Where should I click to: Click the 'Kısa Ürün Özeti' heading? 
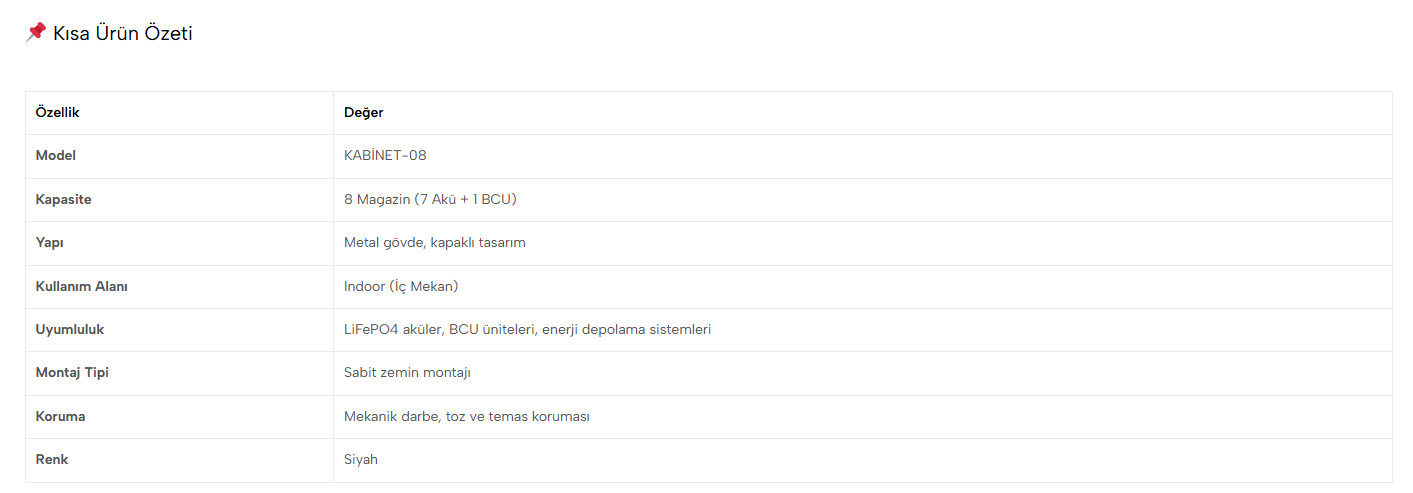[122, 33]
